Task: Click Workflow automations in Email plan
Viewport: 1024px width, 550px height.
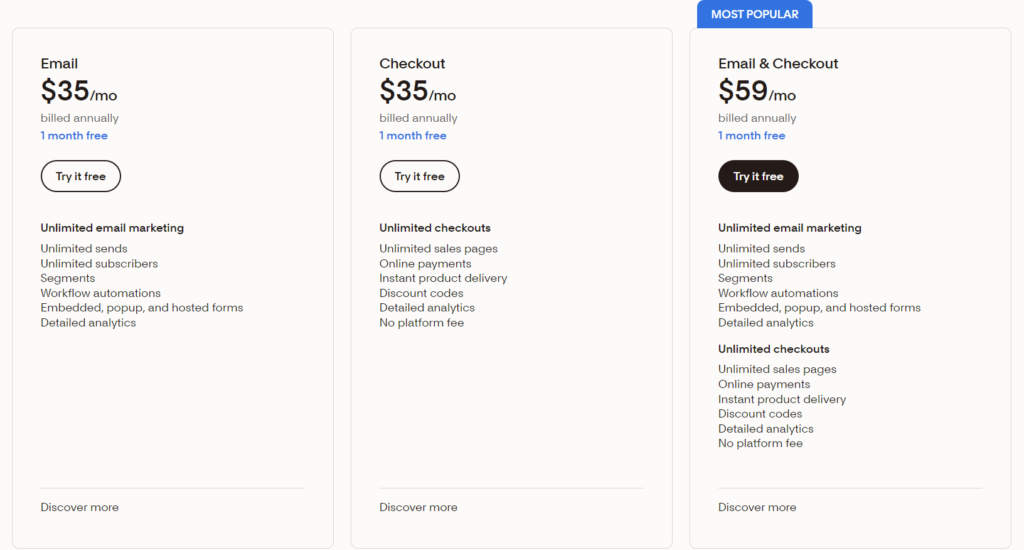Action: [x=101, y=293]
